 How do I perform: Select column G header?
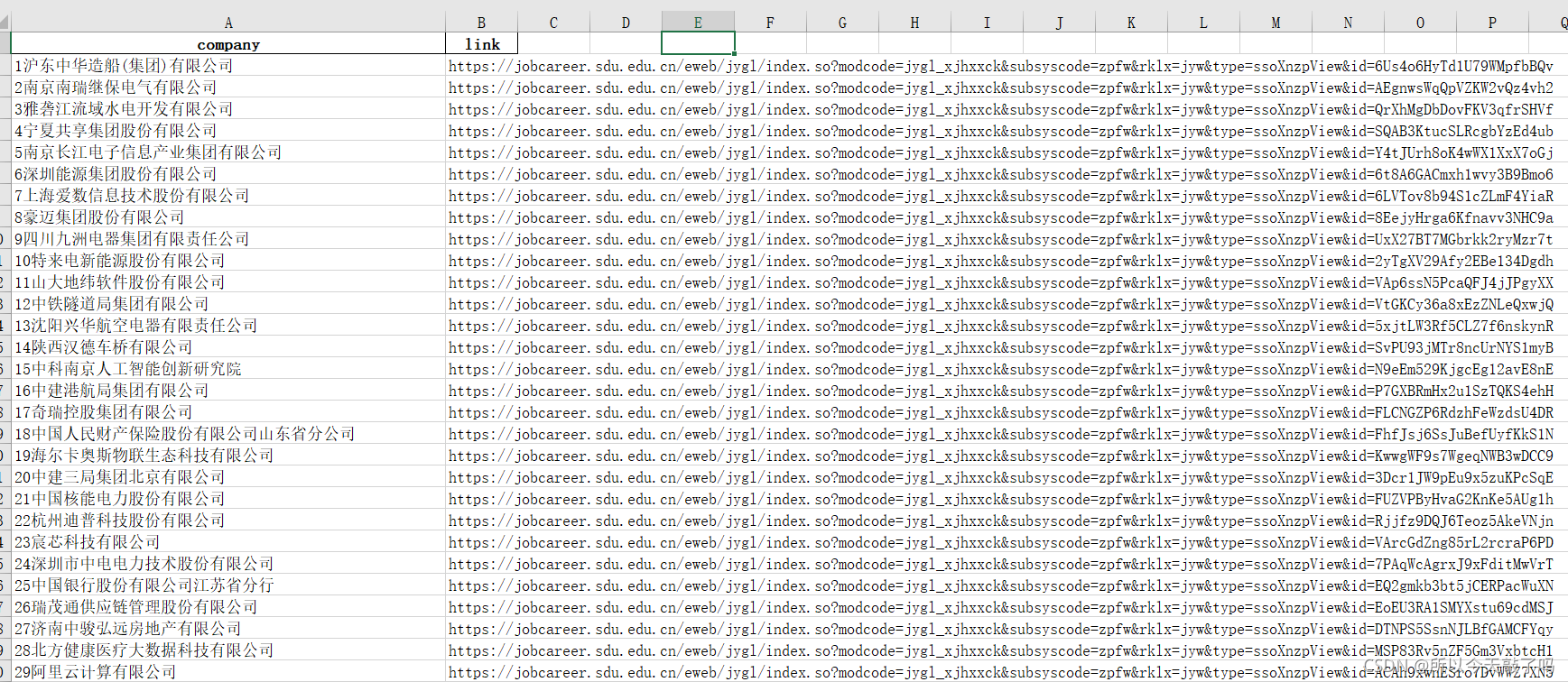point(842,23)
